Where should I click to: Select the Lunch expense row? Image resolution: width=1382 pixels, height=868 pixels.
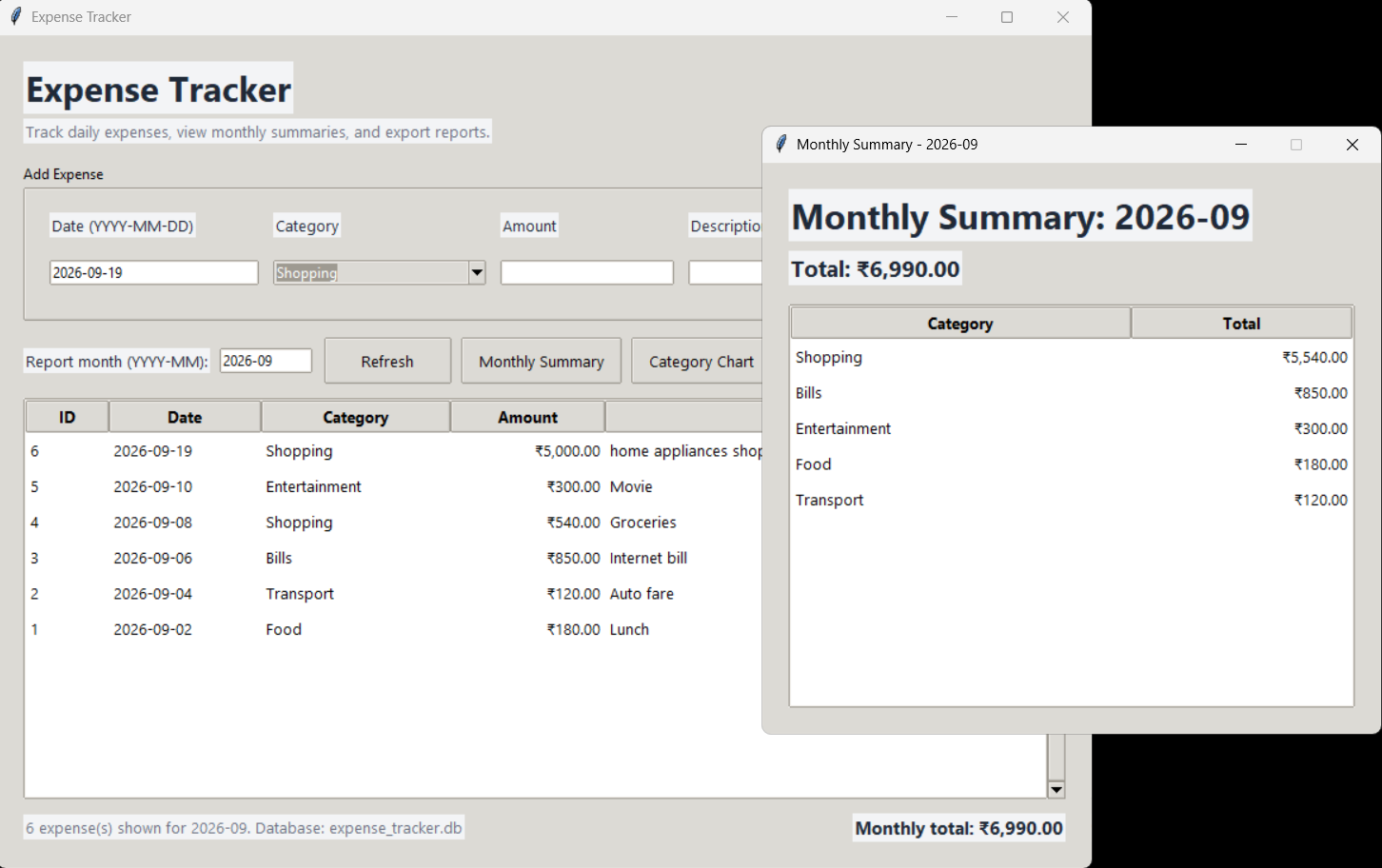[x=394, y=629]
